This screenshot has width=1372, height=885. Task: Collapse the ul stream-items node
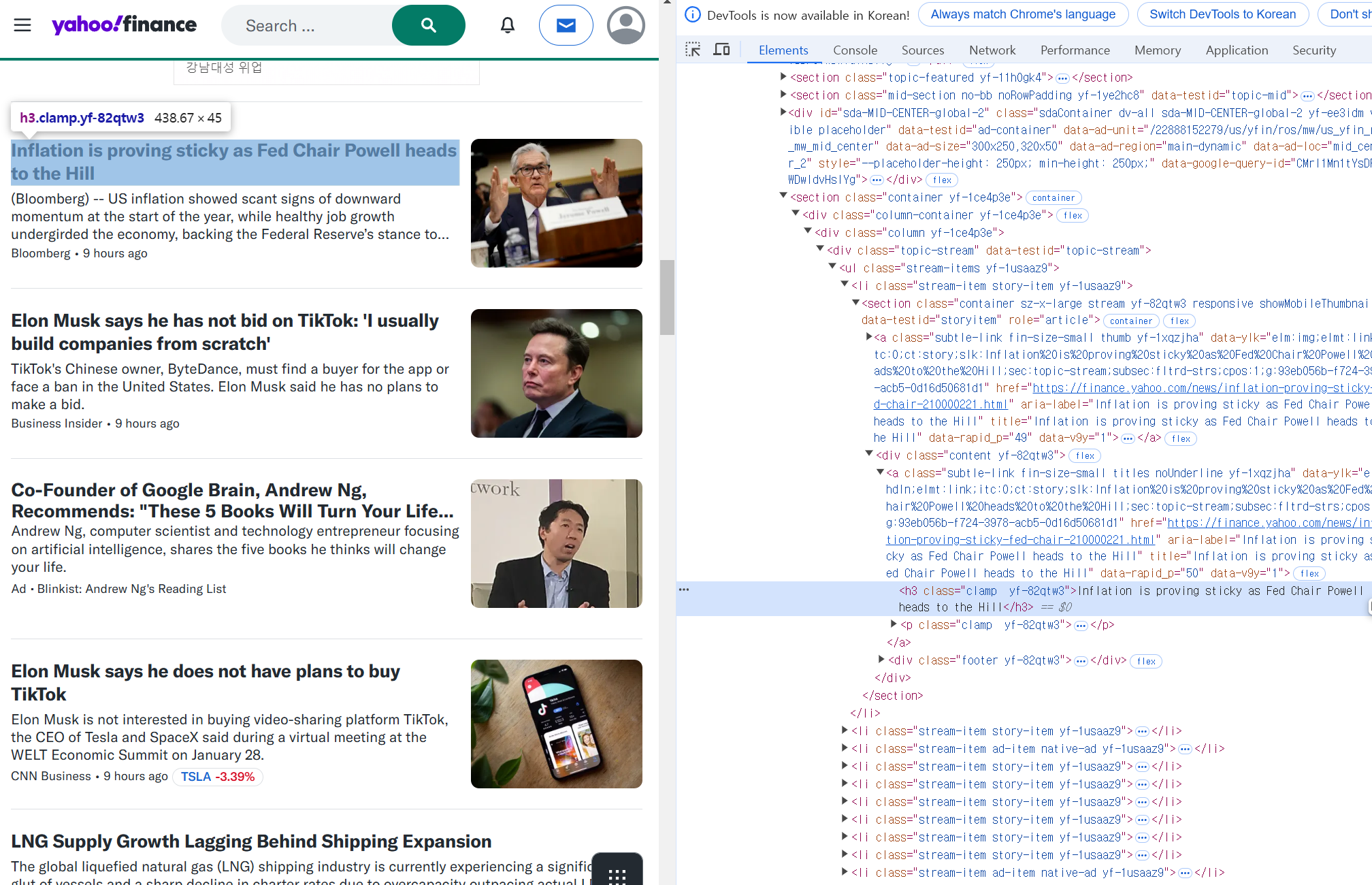pyautogui.click(x=832, y=267)
